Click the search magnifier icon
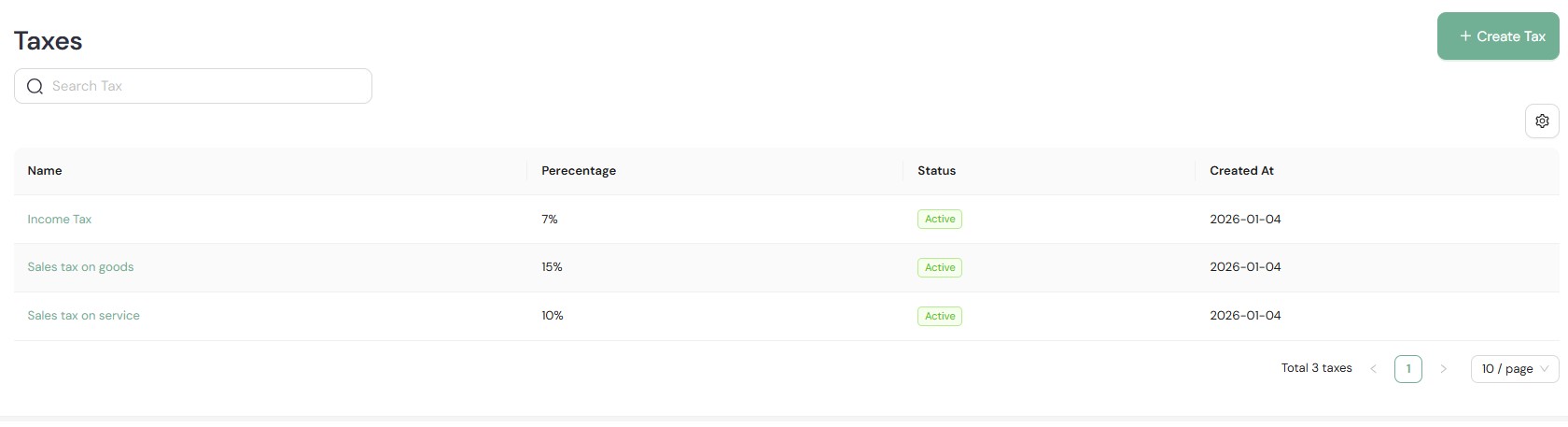 (x=35, y=86)
